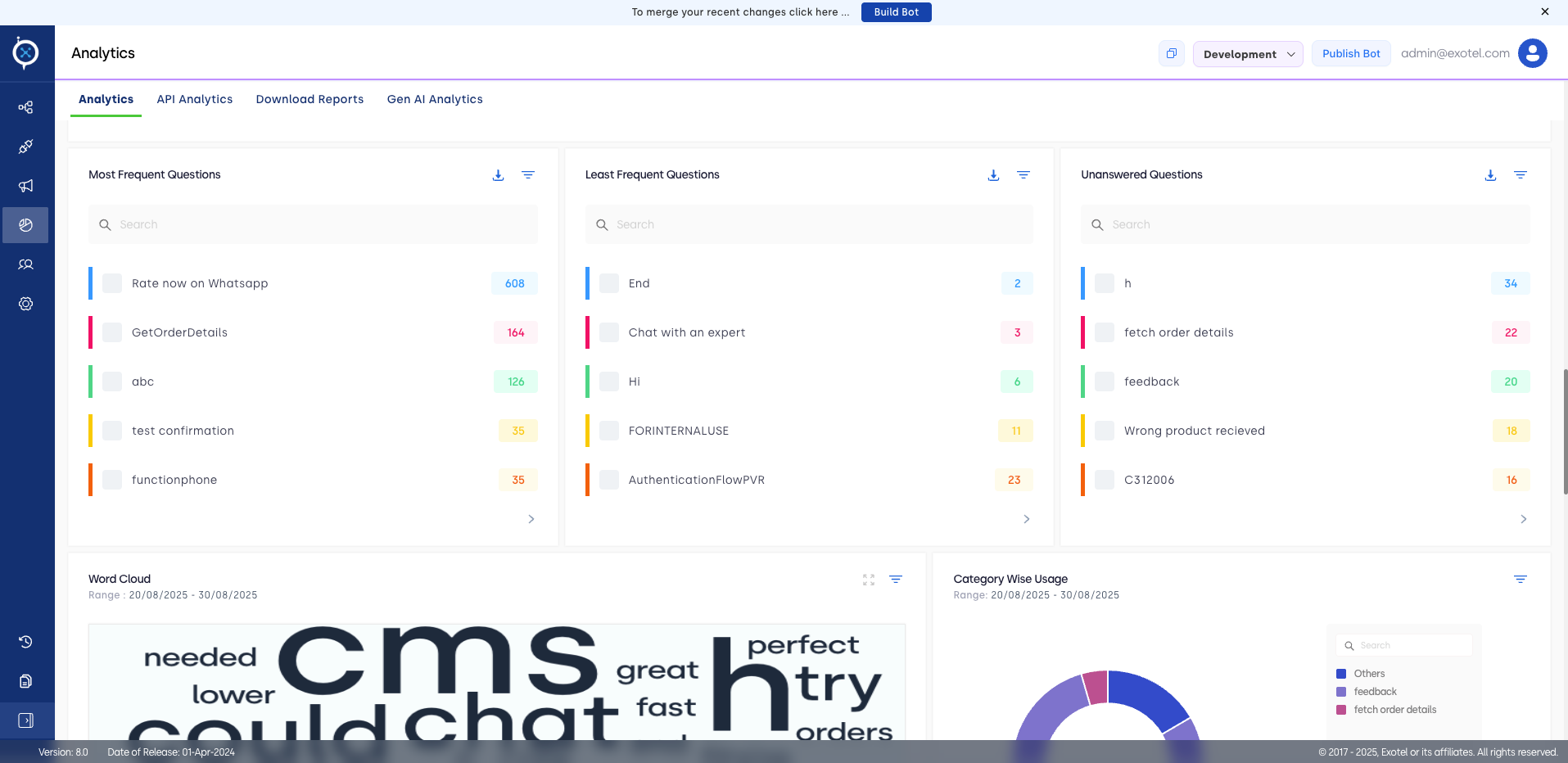Screen dimensions: 1568x763
Task: Open the documents sidebar icon
Action: click(x=25, y=681)
